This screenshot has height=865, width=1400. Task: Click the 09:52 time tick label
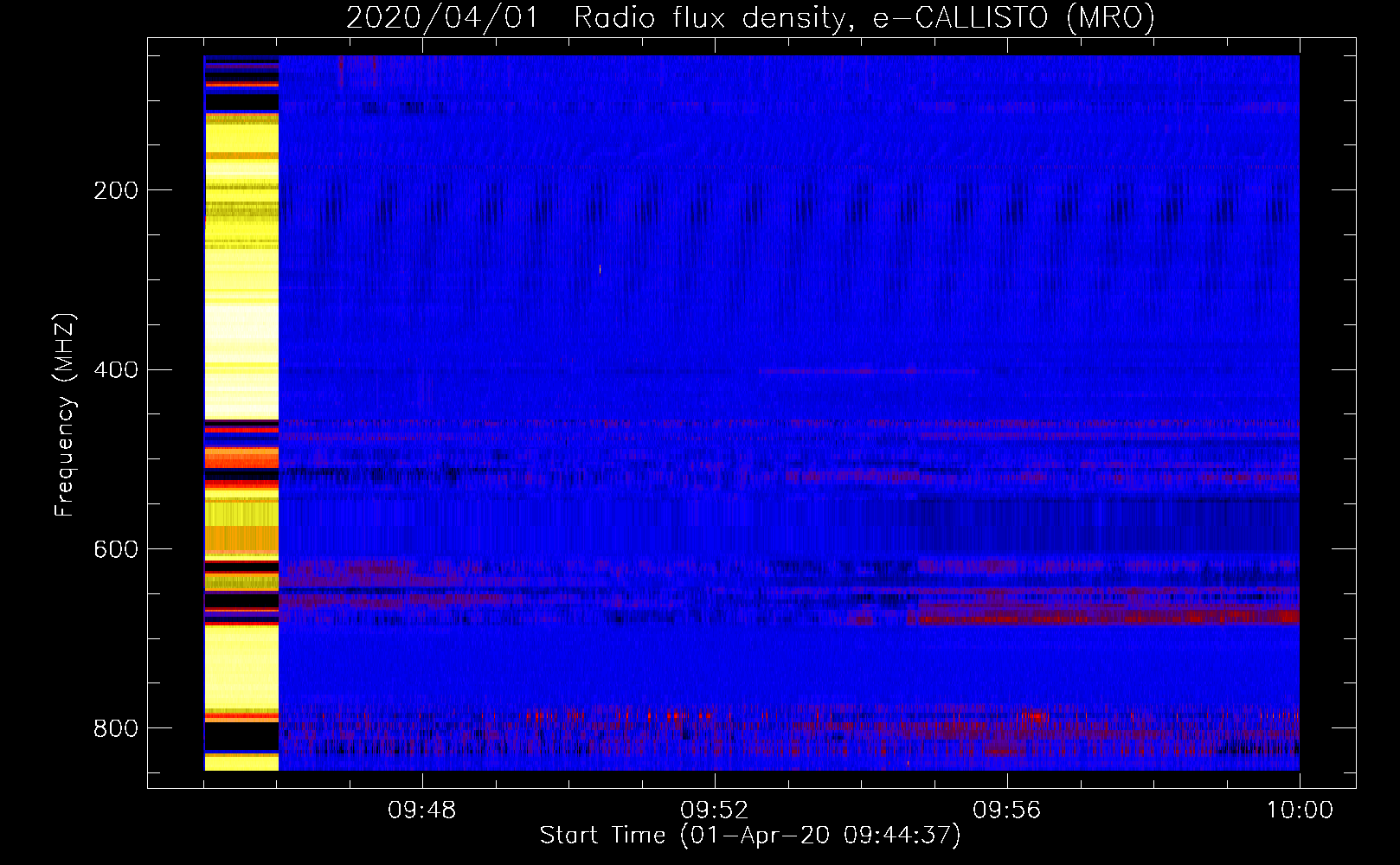tap(715, 811)
